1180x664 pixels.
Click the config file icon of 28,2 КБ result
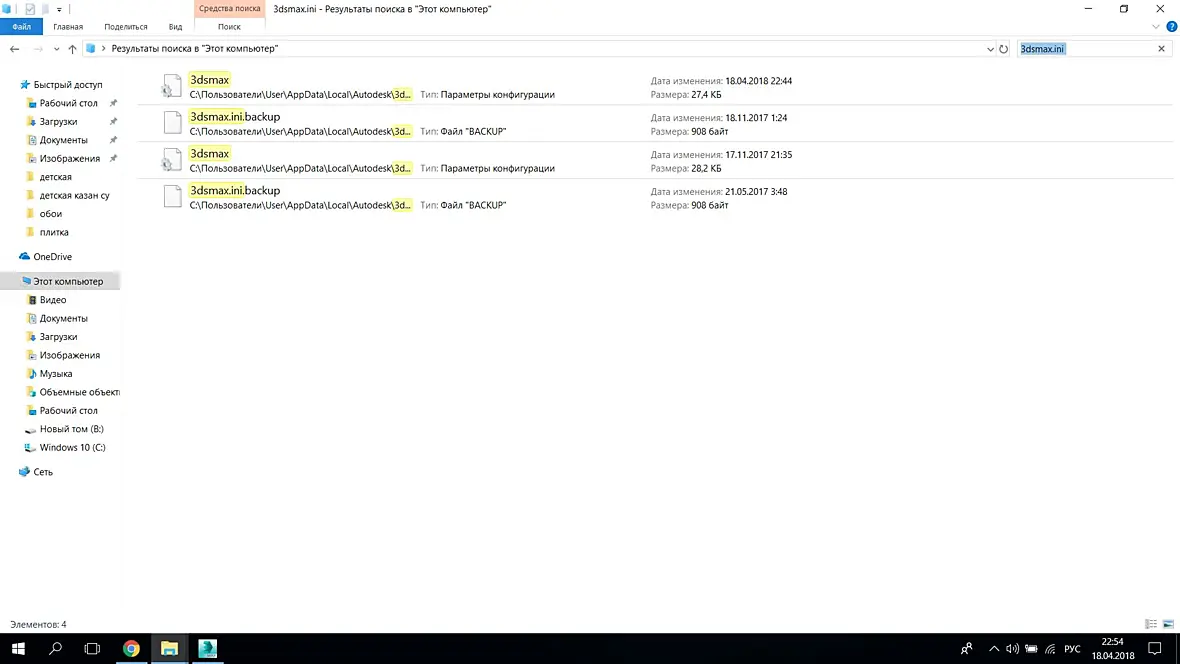172,160
